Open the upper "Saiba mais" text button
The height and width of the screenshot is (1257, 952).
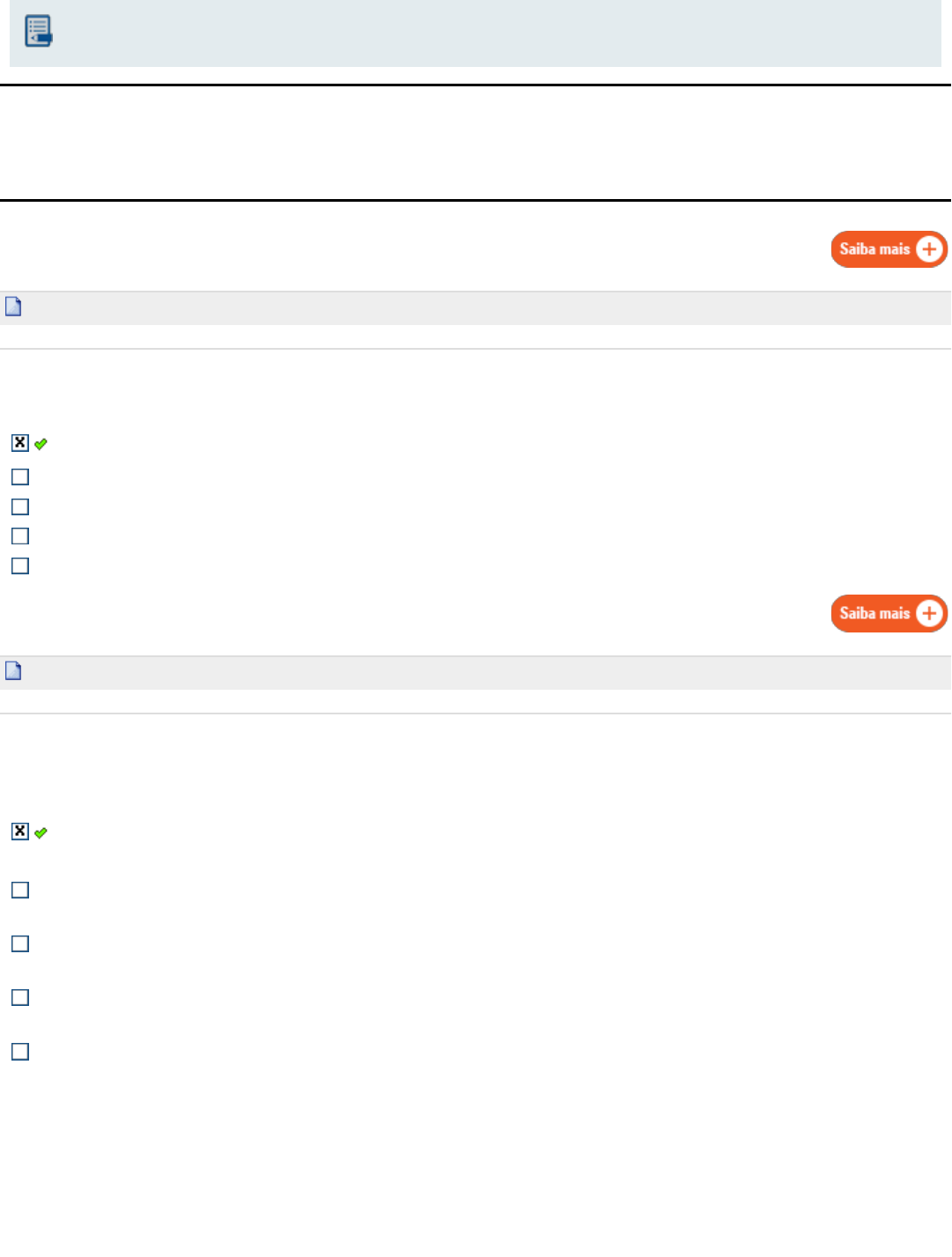tap(874, 249)
